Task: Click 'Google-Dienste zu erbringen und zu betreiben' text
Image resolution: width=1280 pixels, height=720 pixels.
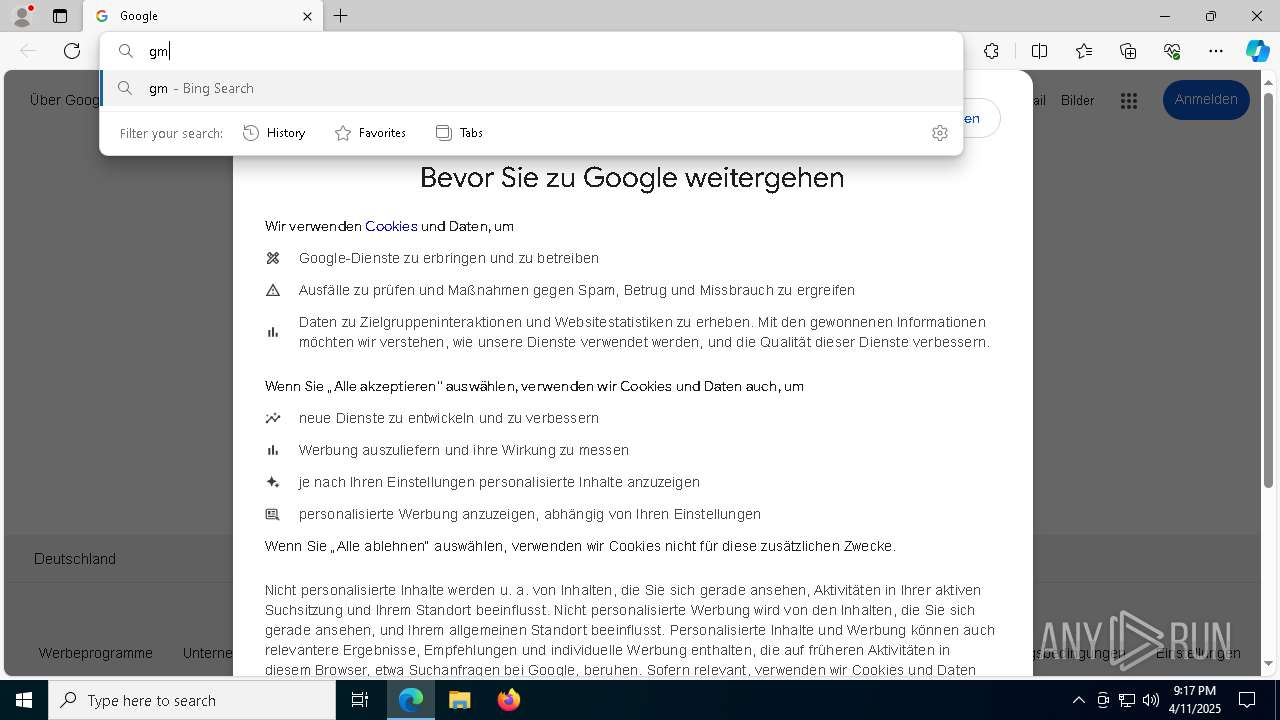Action: [x=449, y=258]
